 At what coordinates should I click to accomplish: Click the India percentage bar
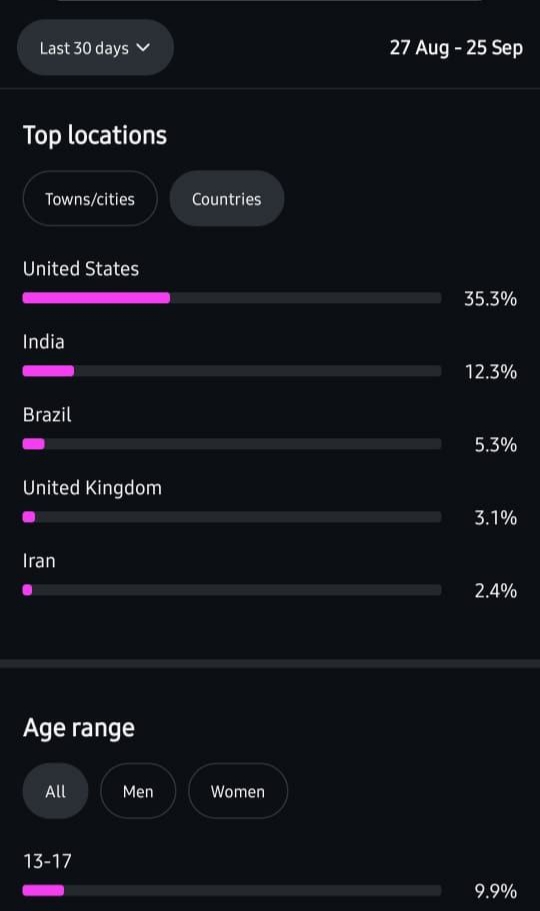(x=232, y=371)
